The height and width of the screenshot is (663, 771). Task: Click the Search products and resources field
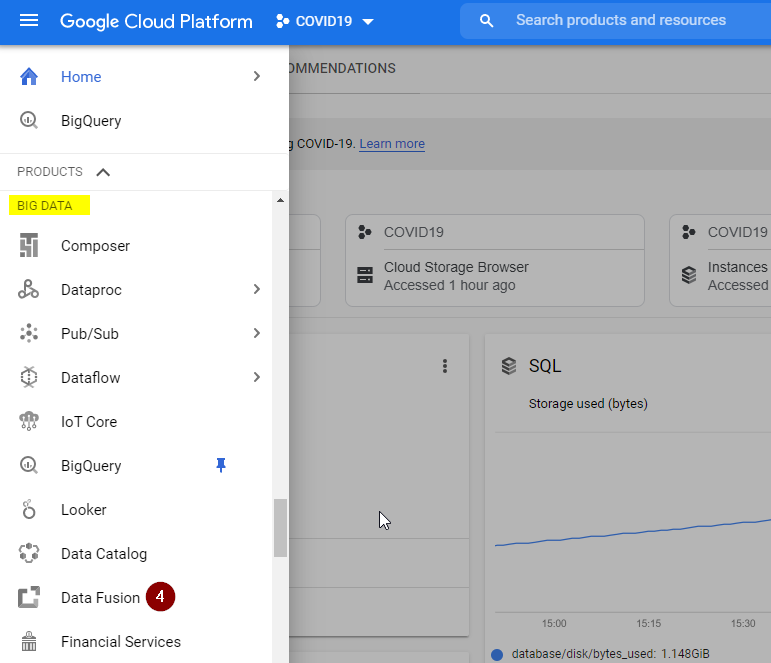620,21
